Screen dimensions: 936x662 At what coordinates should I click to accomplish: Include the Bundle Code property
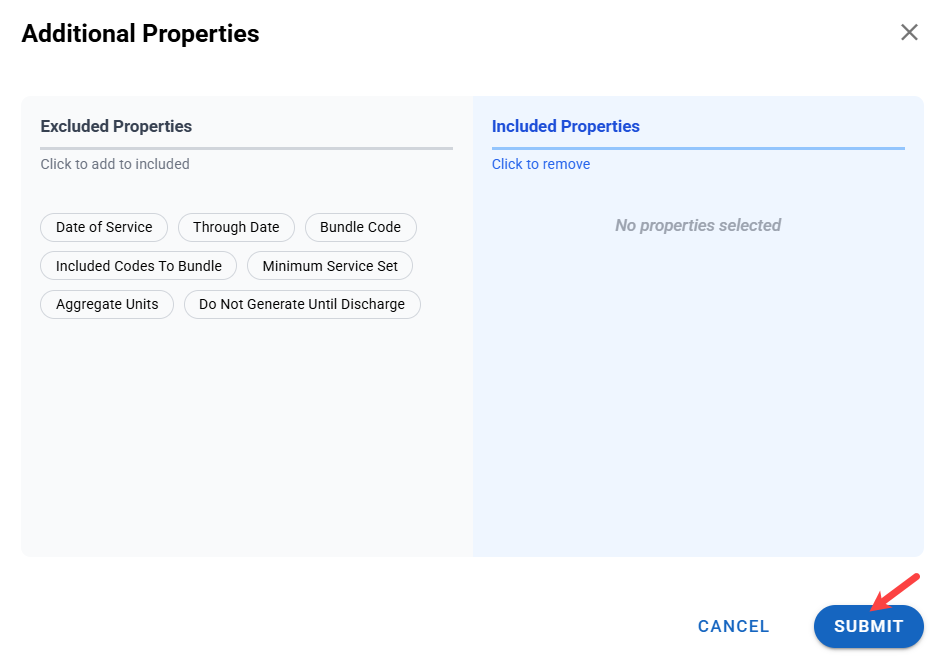[360, 227]
